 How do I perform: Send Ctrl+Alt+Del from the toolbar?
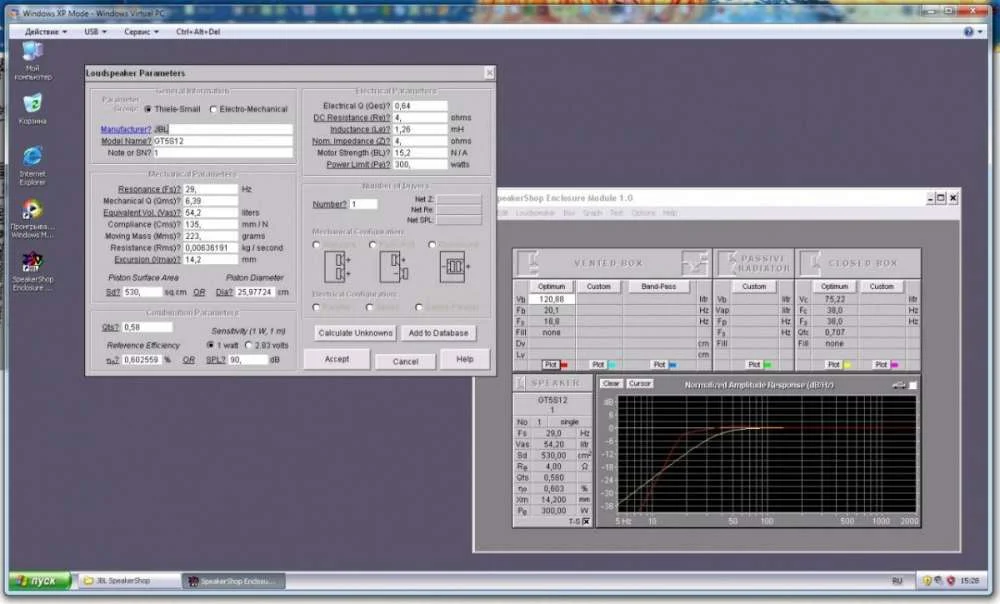(x=197, y=31)
